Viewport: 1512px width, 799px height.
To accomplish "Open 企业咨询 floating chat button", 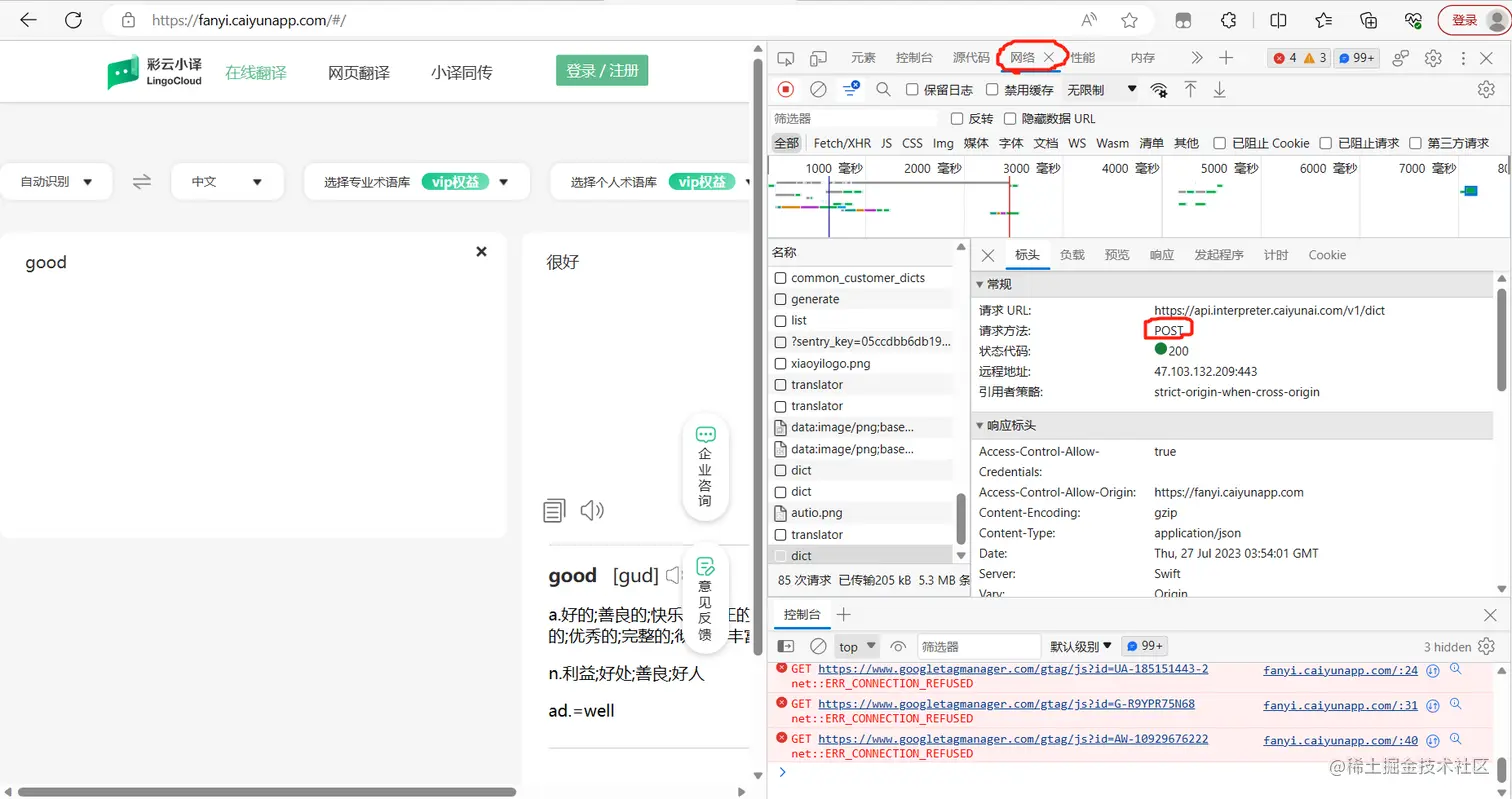I will [x=705, y=466].
